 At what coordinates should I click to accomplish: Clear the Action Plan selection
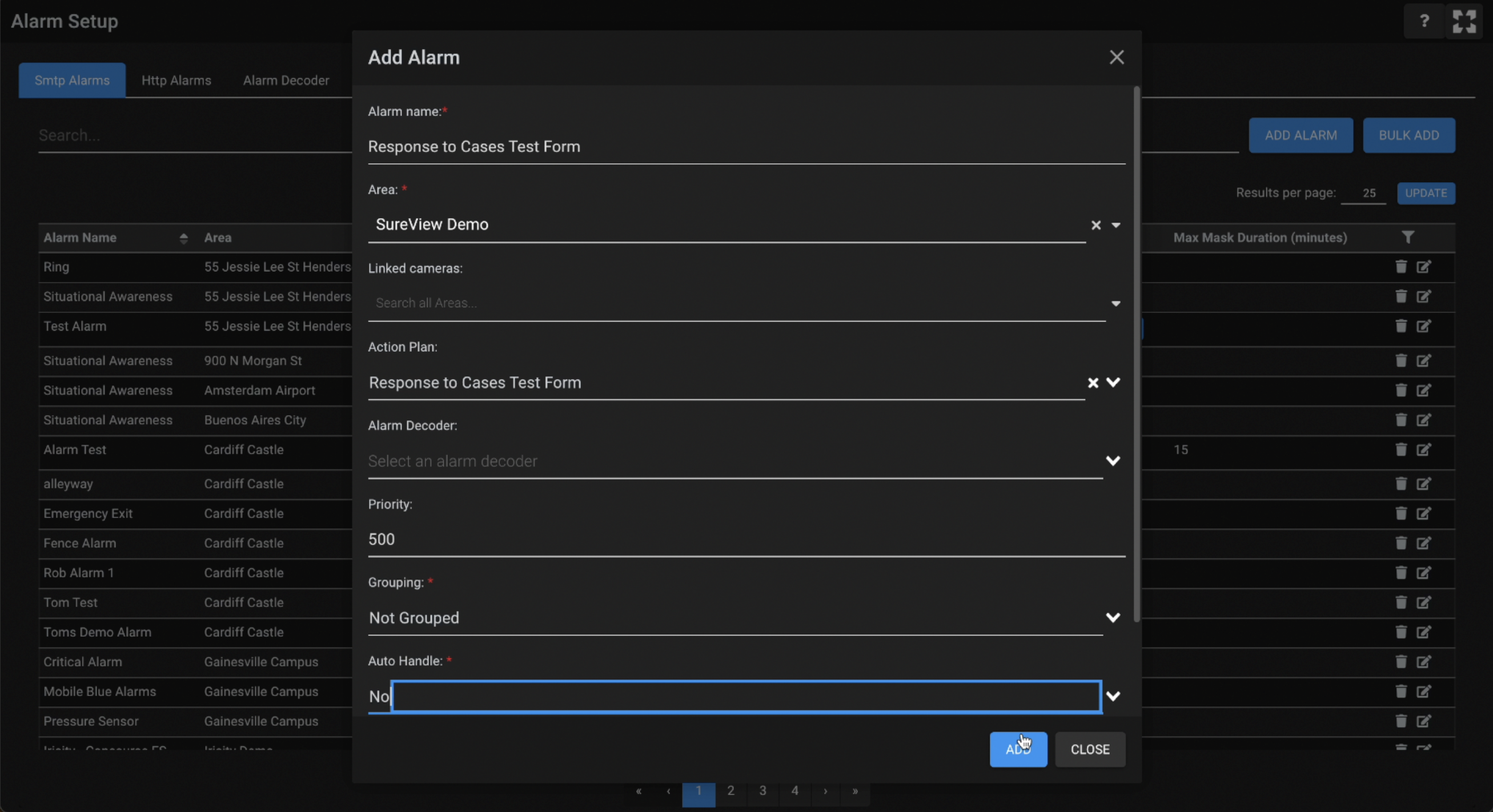1093,383
